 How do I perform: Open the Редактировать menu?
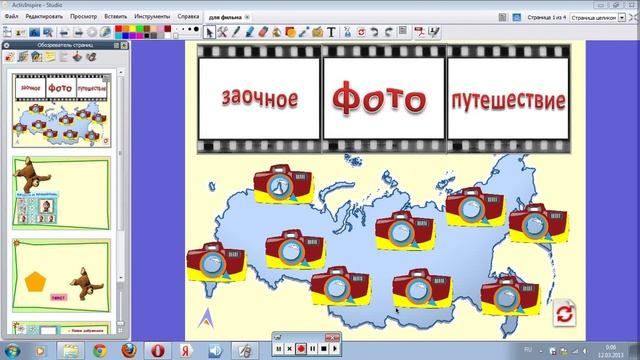coord(44,17)
